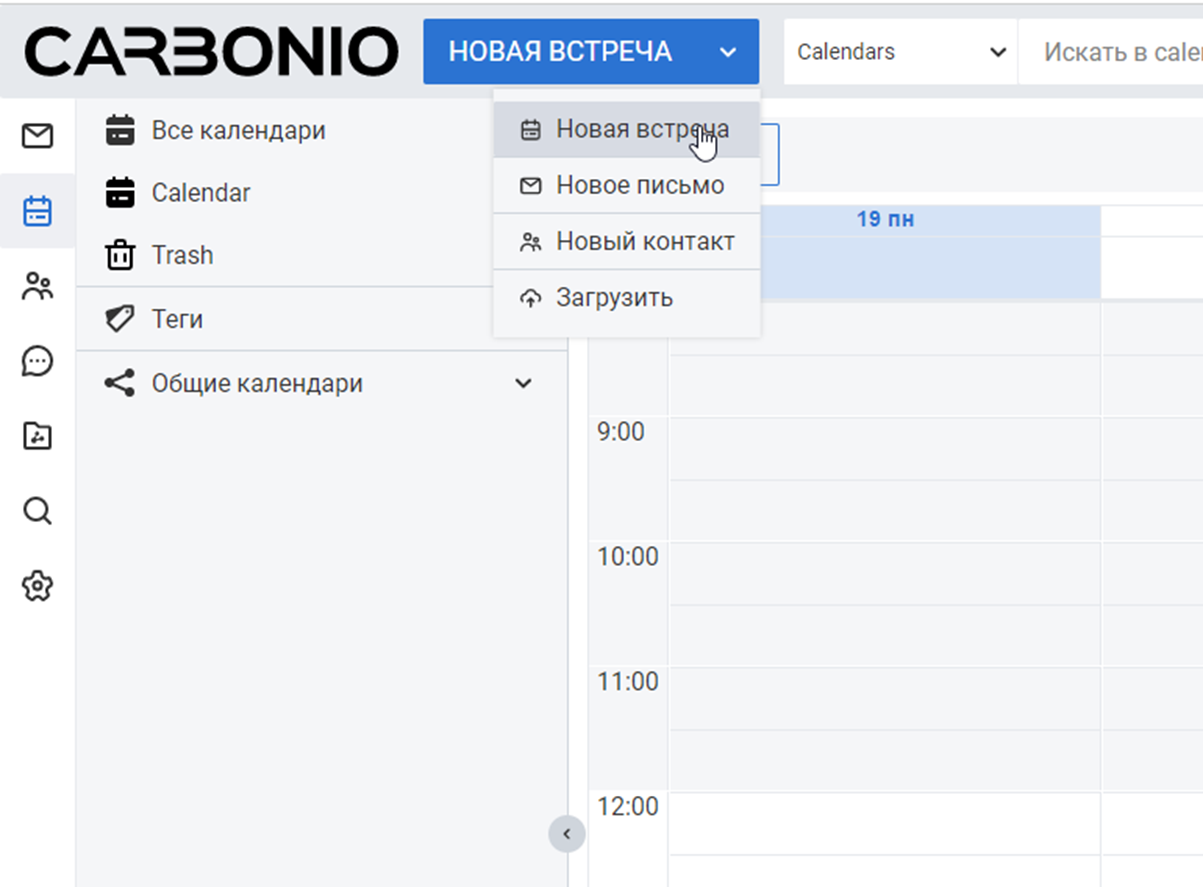Collapse the sidebar with the arrow button
1203x887 pixels.
(566, 833)
